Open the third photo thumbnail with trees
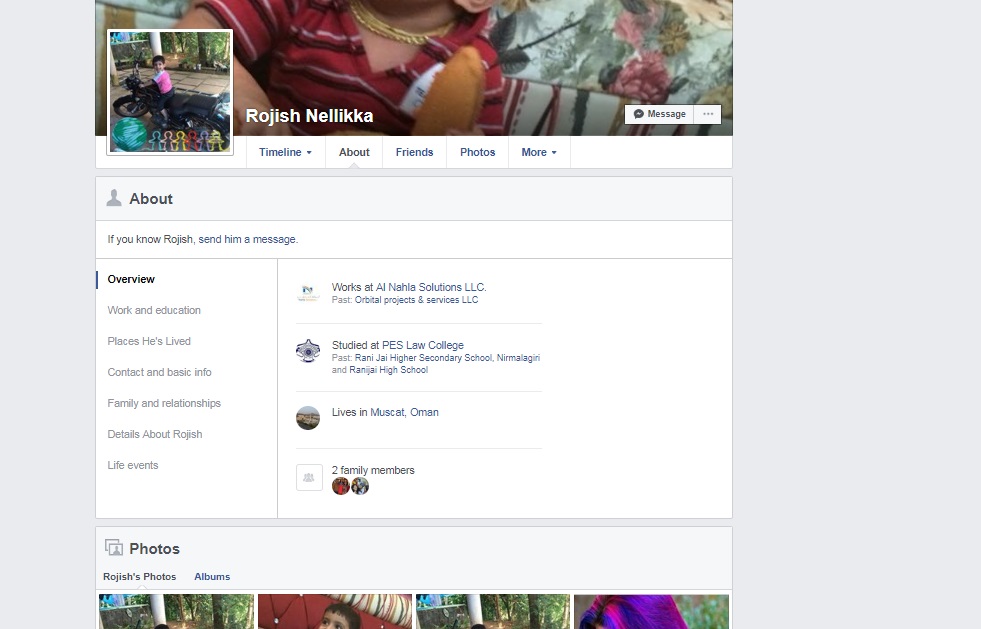This screenshot has width=981, height=629. 493,611
